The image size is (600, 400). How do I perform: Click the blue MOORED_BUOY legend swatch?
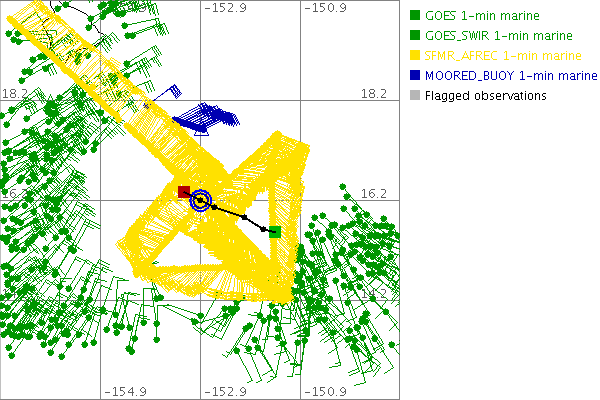(x=415, y=76)
